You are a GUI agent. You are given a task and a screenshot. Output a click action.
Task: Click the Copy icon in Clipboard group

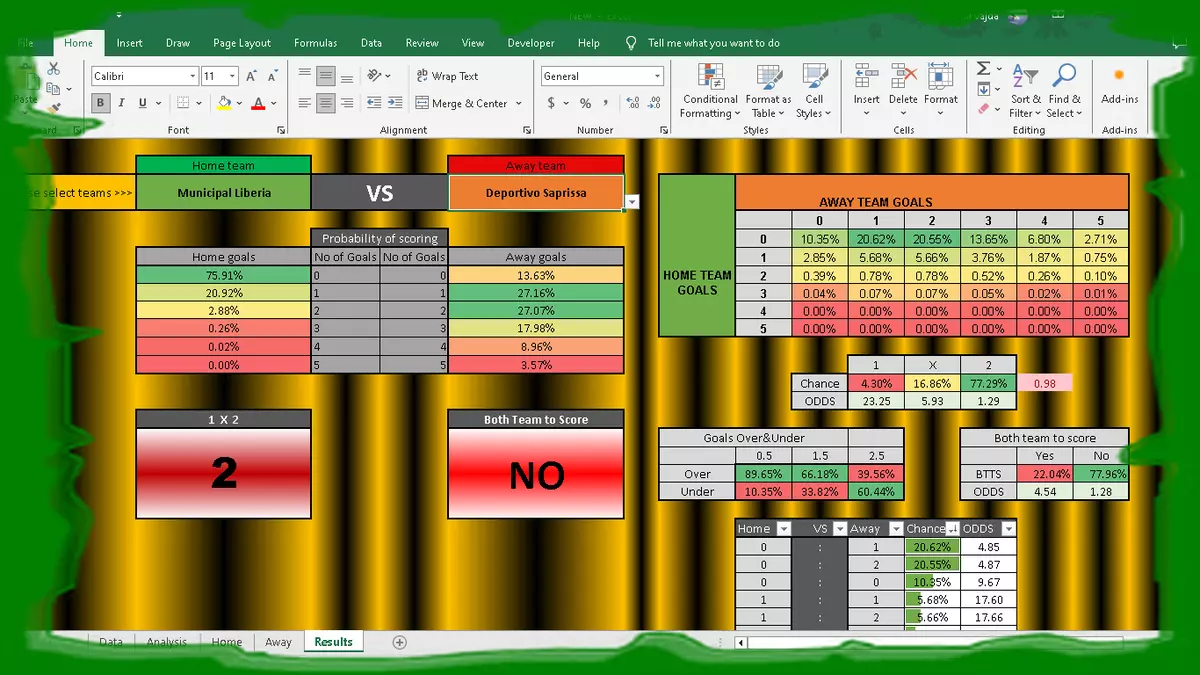click(x=53, y=88)
